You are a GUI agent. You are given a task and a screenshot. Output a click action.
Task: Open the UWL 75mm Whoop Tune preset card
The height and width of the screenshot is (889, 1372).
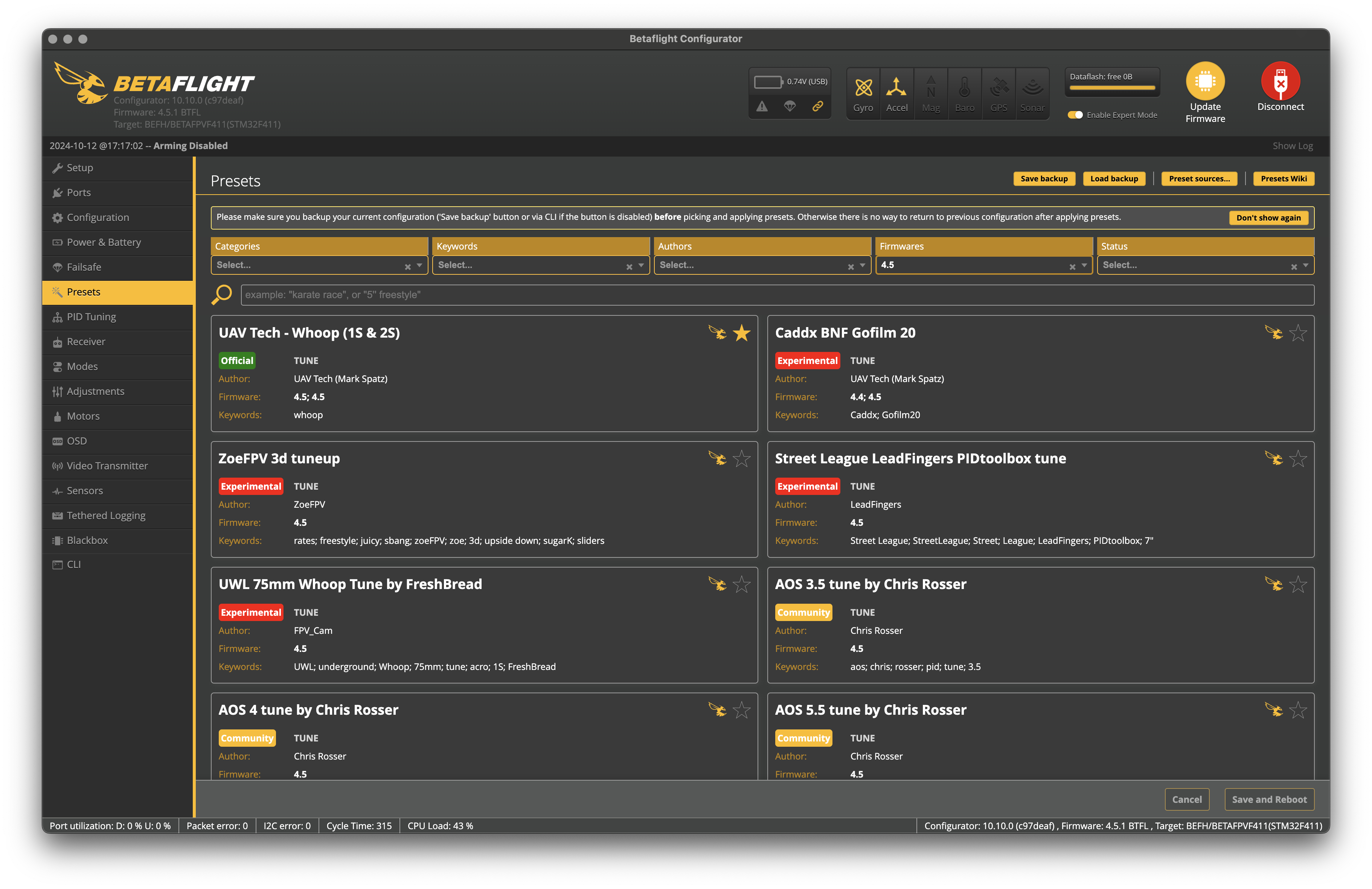tap(484, 624)
